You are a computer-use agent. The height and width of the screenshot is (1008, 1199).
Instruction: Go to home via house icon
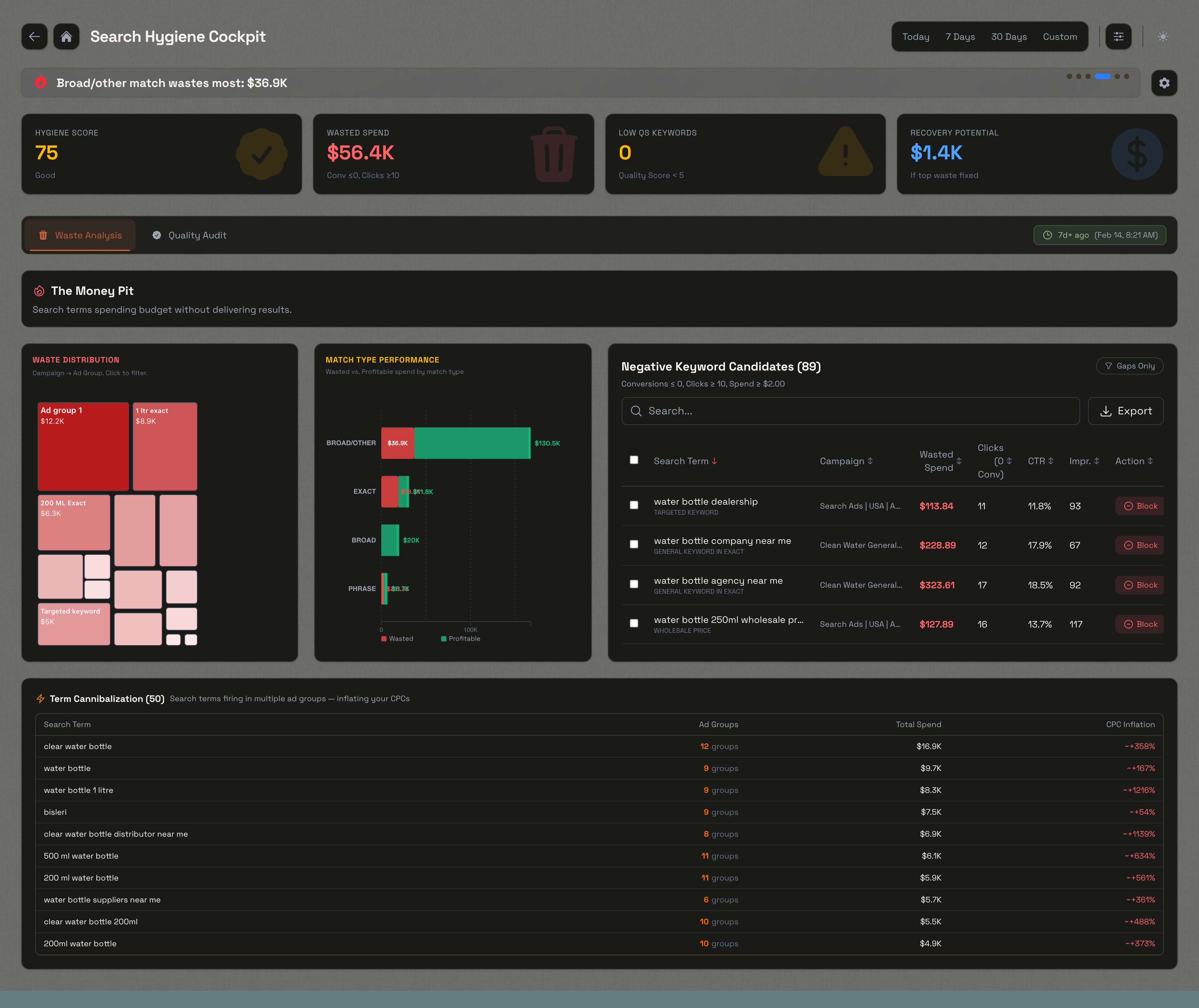(66, 37)
